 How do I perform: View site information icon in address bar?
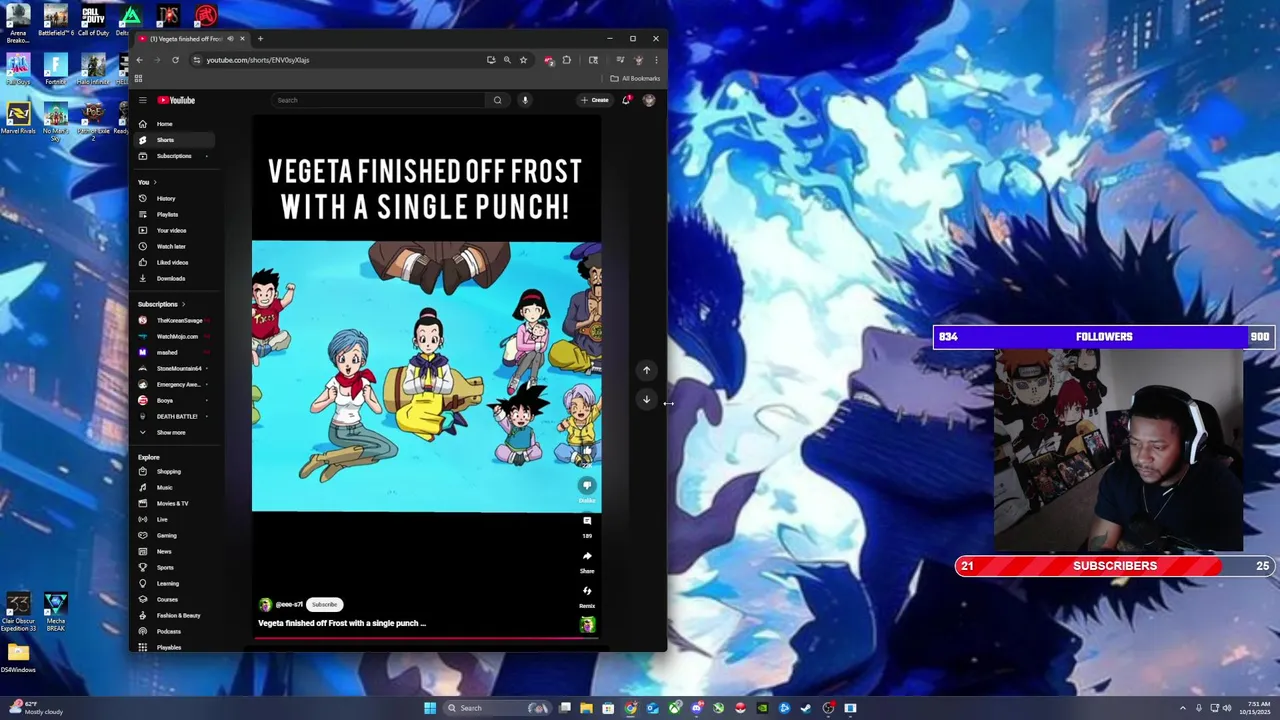point(197,60)
